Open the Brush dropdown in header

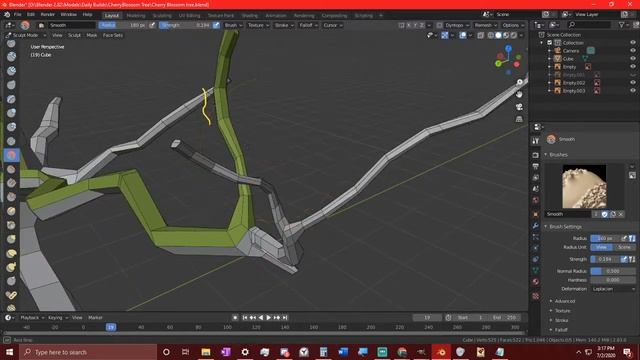click(x=233, y=25)
